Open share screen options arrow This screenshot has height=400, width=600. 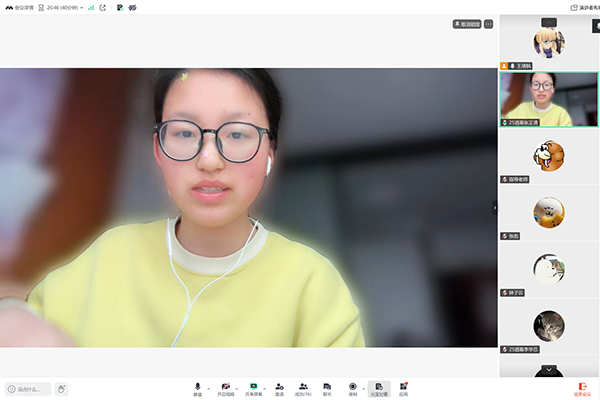tap(264, 389)
